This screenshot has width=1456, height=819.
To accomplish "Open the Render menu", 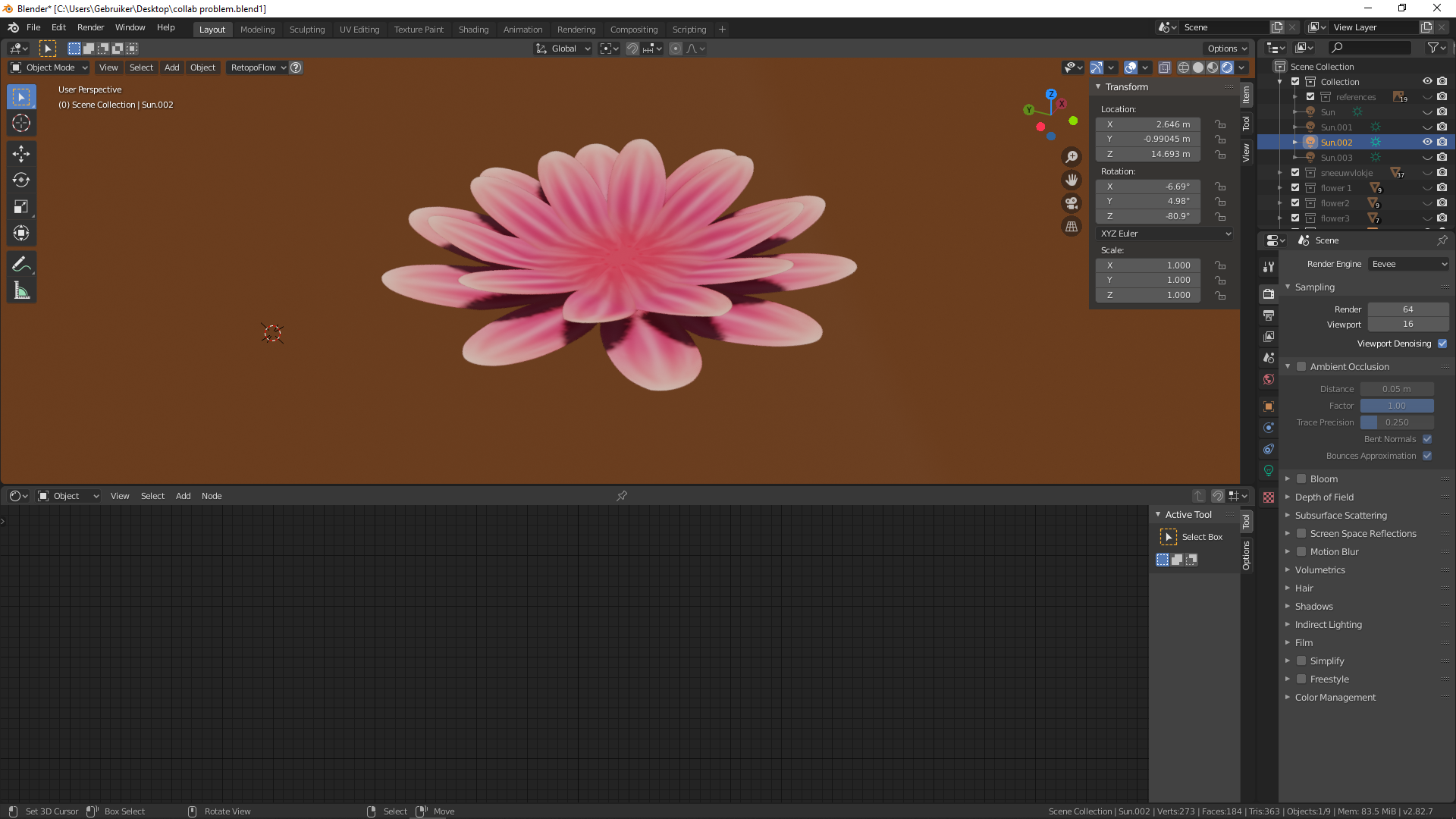I will [x=90, y=27].
